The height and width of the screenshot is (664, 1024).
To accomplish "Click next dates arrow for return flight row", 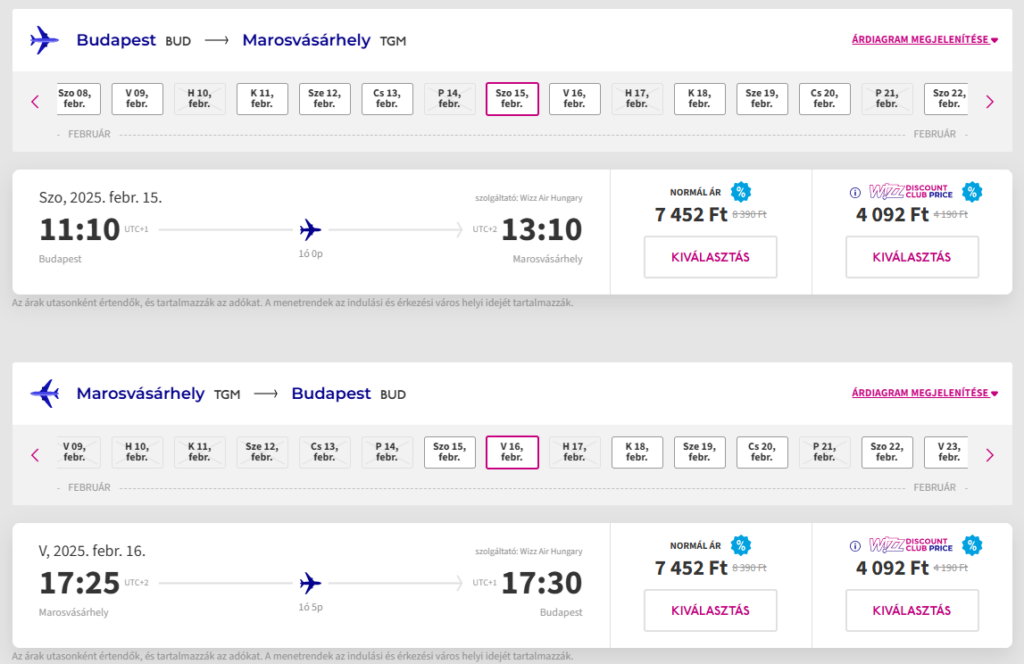I will [989, 455].
